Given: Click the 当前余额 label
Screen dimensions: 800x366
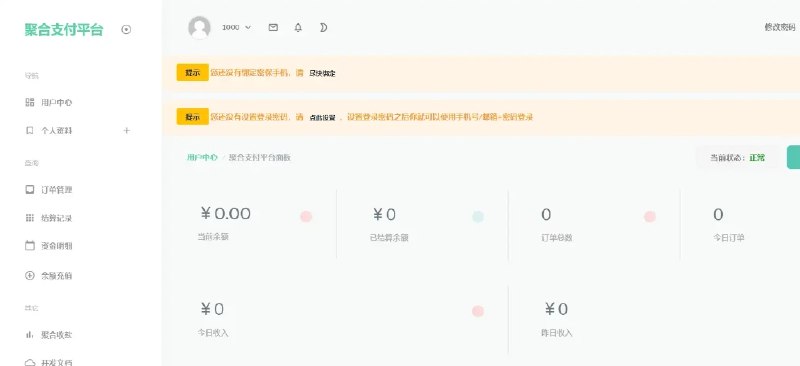Looking at the screenshot, I should click(x=213, y=237).
